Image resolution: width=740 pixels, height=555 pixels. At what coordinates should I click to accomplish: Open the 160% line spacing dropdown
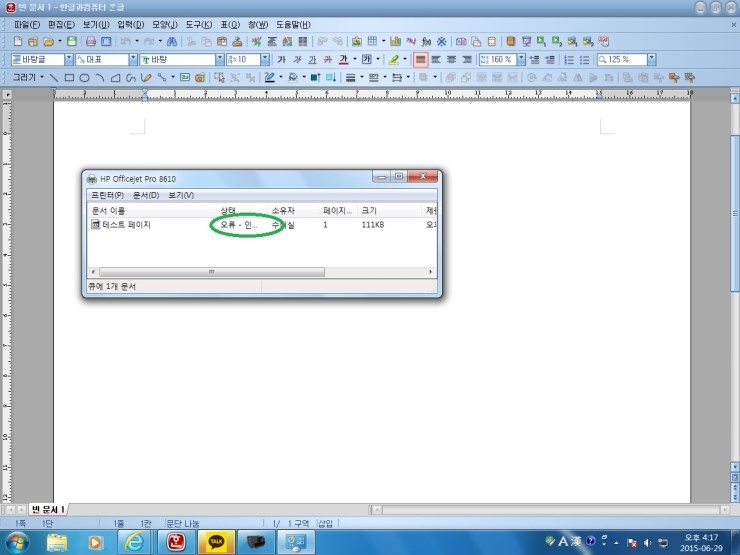(x=521, y=60)
